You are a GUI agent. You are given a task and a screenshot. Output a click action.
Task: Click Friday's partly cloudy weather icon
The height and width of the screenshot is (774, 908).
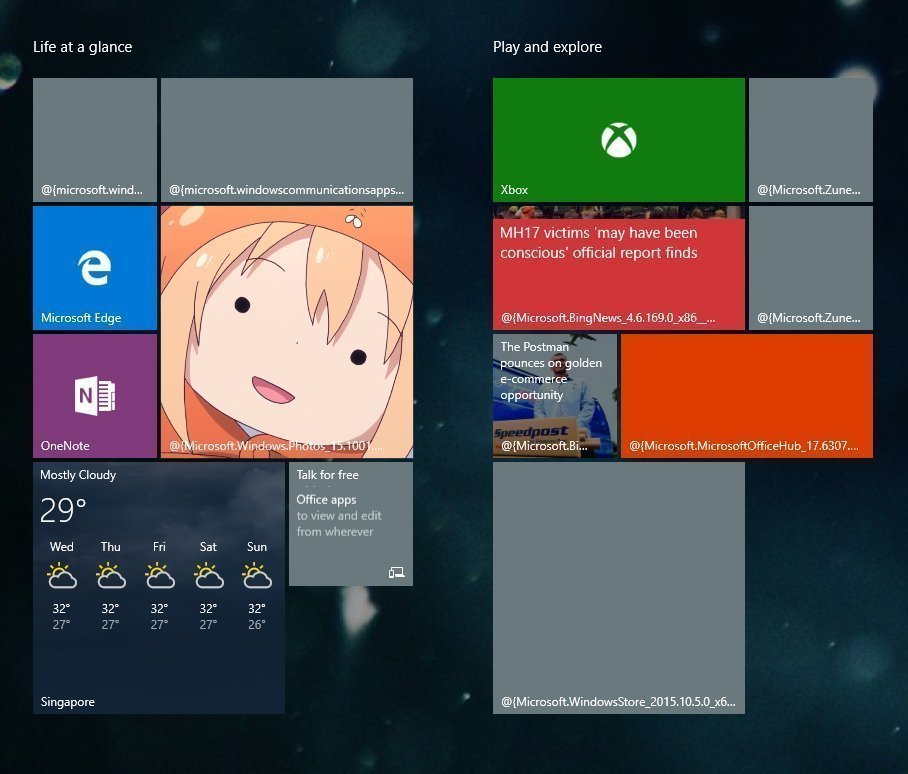click(159, 577)
